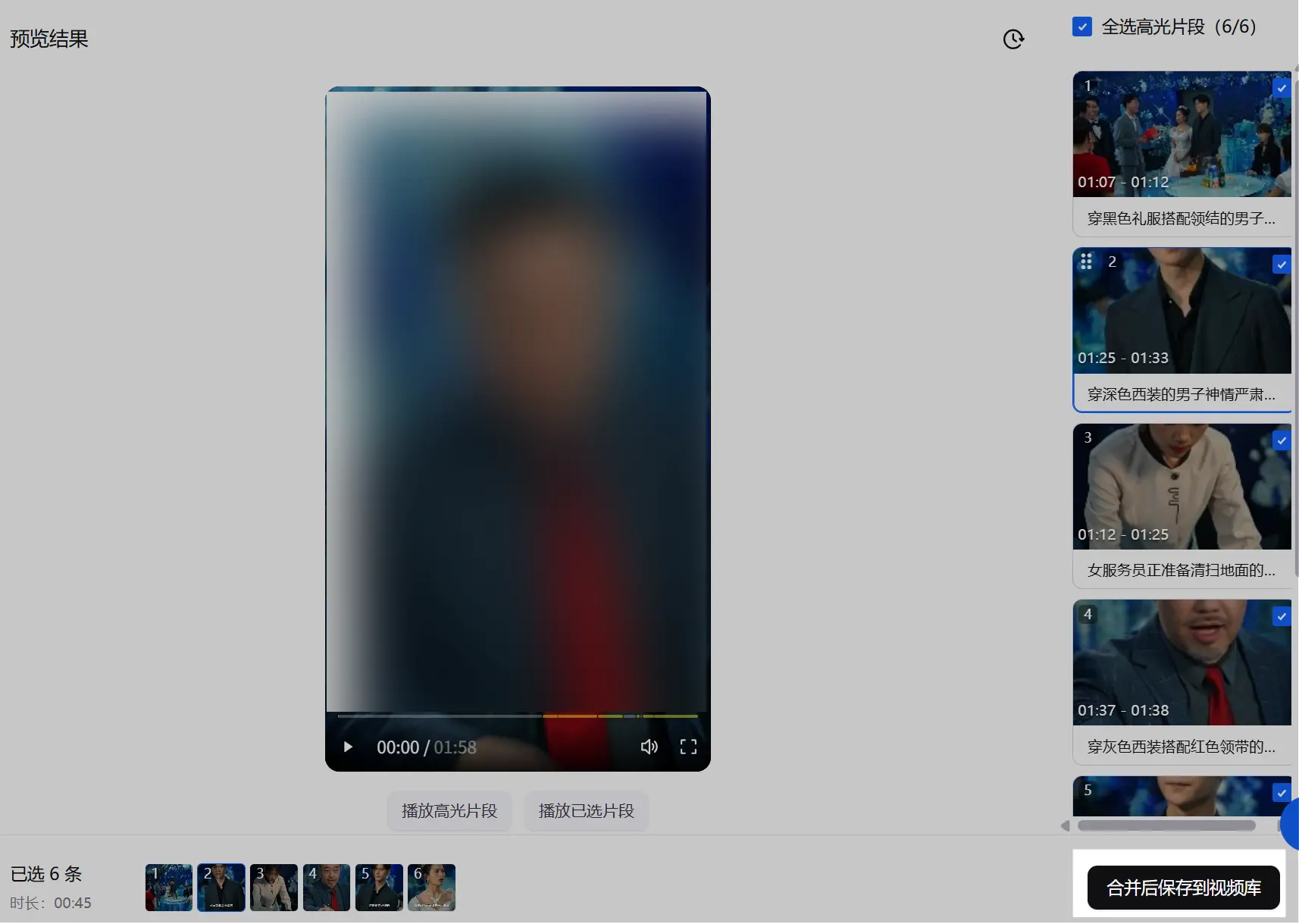Open bottom strip thumbnail 5
This screenshot has height=924, width=1299.
point(379,888)
